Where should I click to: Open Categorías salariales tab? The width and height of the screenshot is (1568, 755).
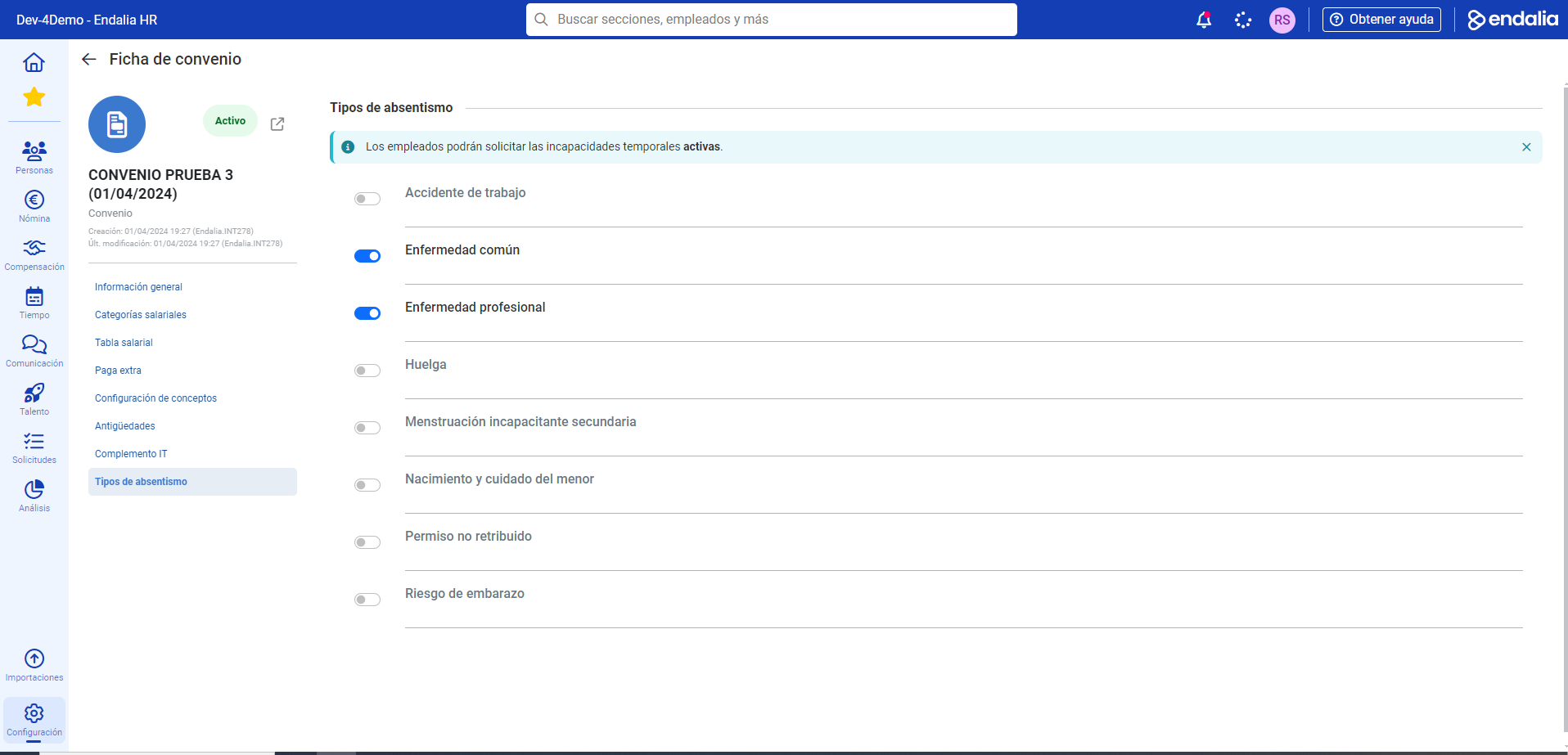[192, 315]
